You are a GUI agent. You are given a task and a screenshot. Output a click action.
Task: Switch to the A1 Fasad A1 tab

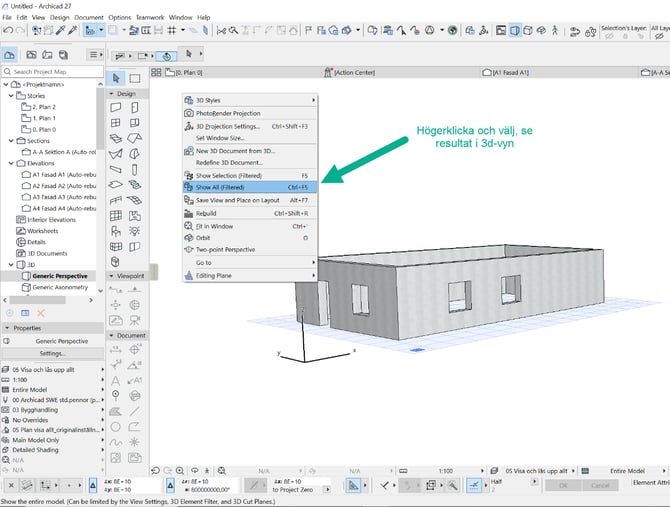[510, 72]
